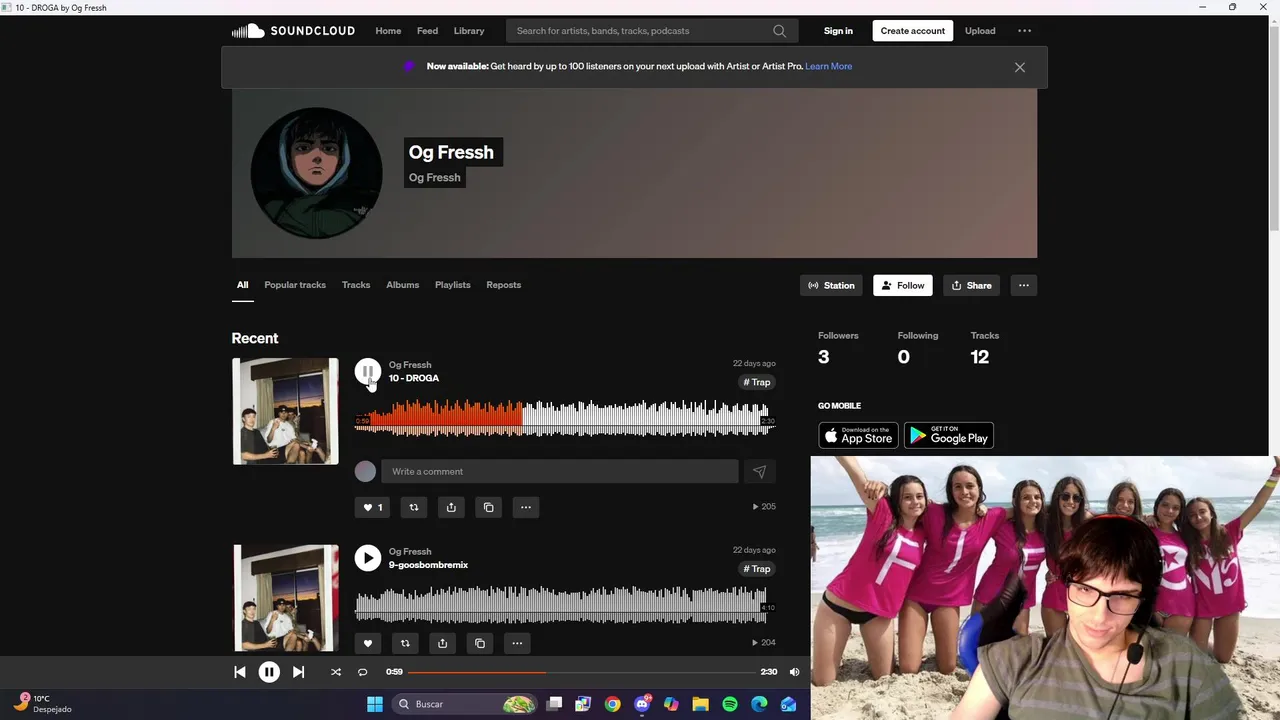Click the search magnifier icon
The height and width of the screenshot is (720, 1280).
pos(779,31)
